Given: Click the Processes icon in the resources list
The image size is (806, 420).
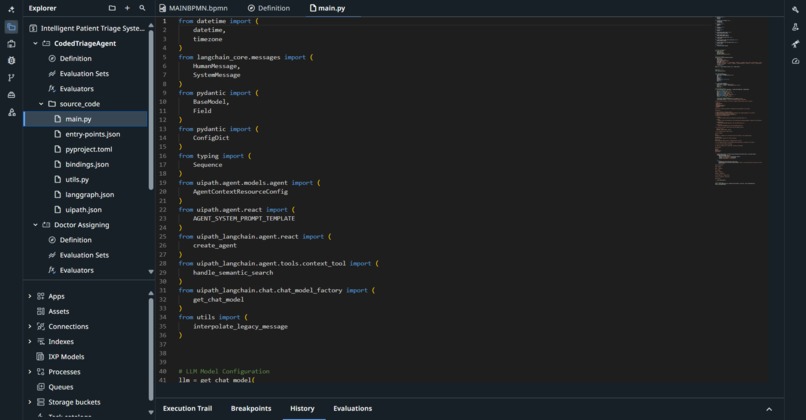Looking at the screenshot, I should coord(41,372).
